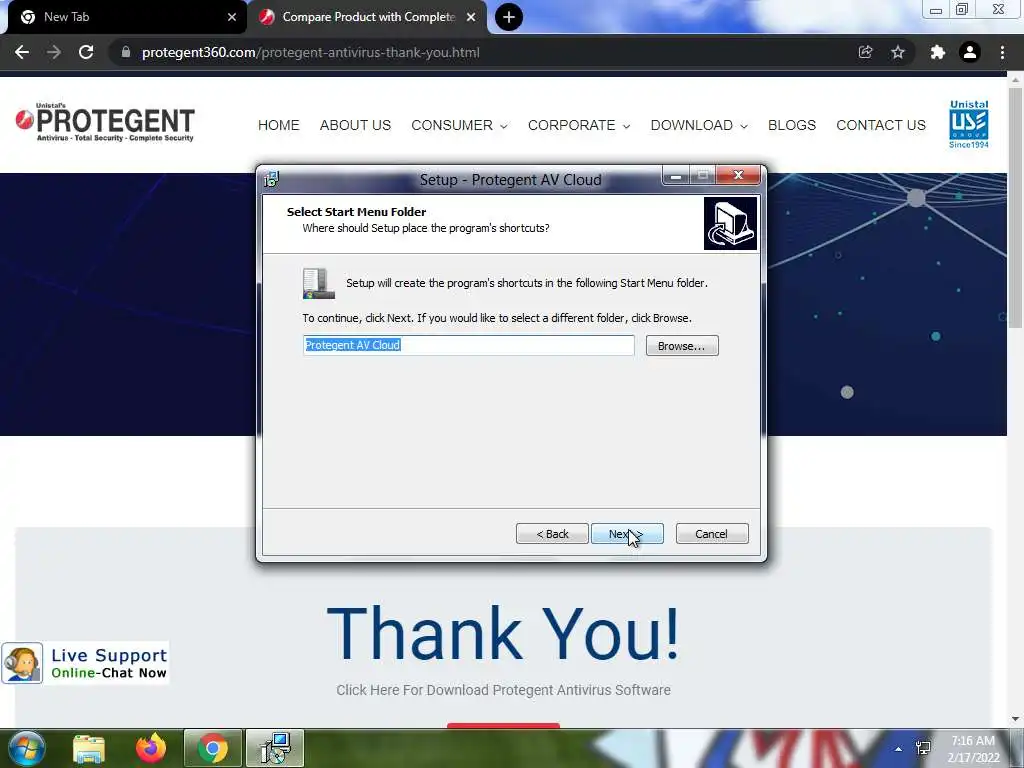Show hidden system tray icons
This screenshot has width=1024, height=768.
coord(899,749)
